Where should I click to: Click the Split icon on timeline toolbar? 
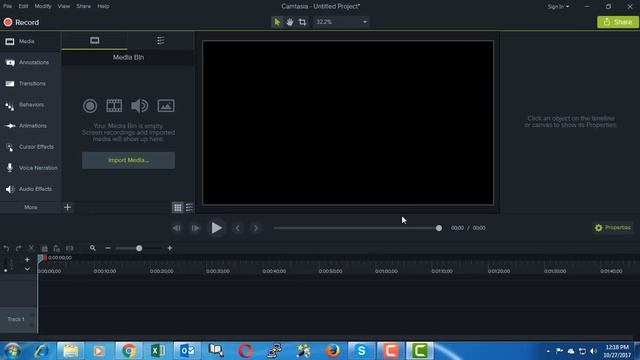click(x=70, y=248)
